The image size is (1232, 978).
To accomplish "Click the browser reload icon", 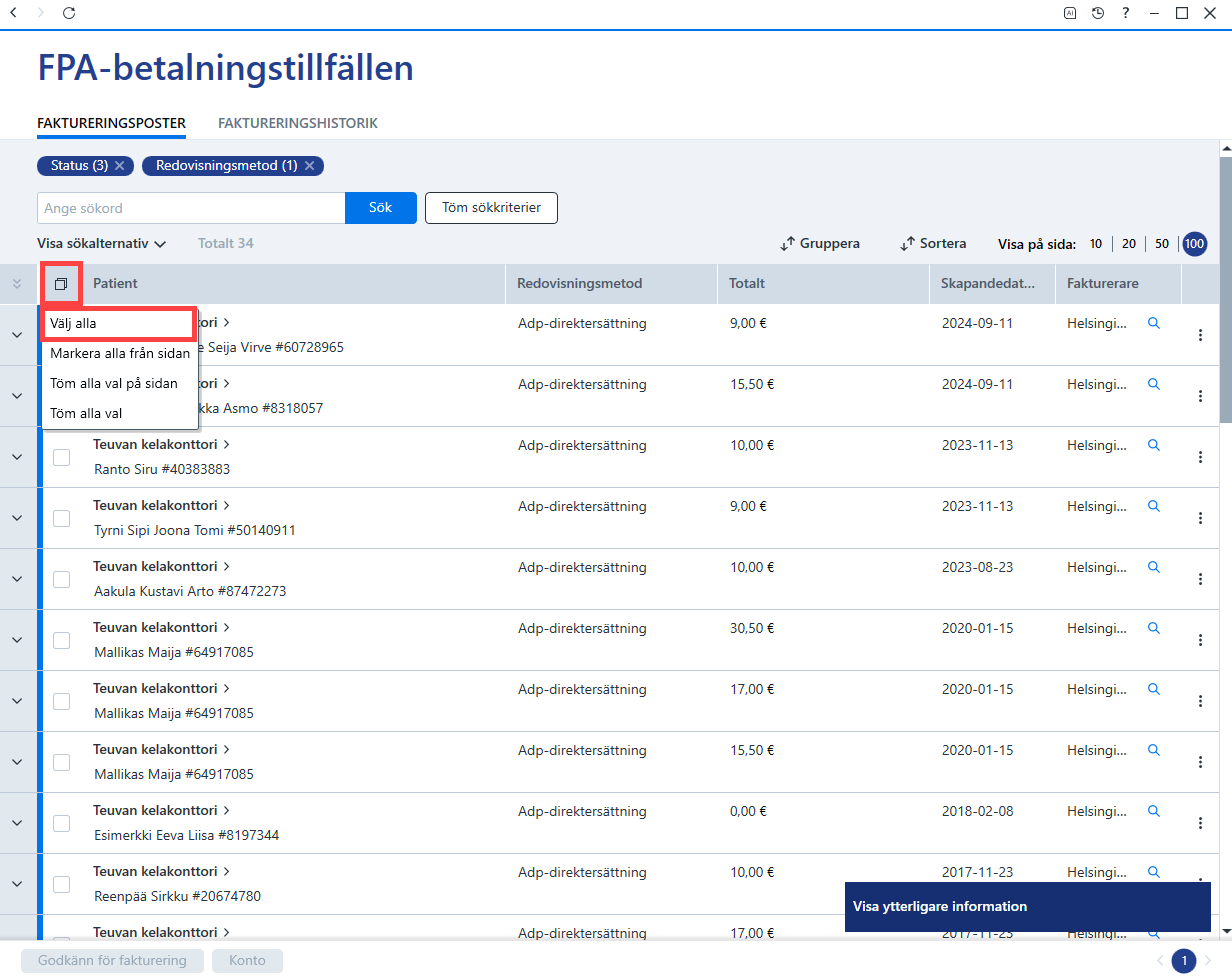I will (x=68, y=13).
